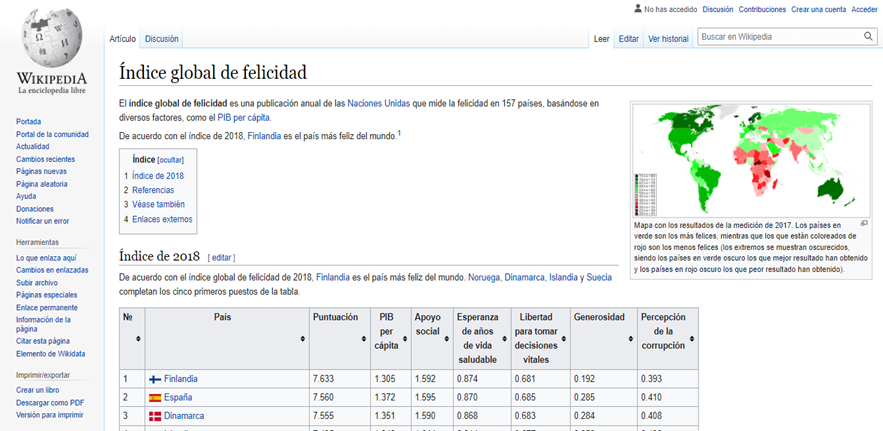Open the Islandia link
Image resolution: width=883 pixels, height=431 pixels.
click(563, 277)
